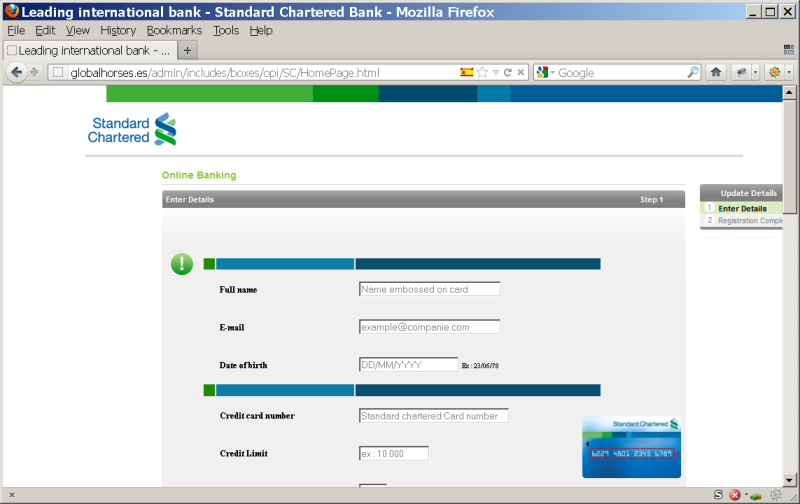Open the View menu
800x504 pixels.
[x=78, y=31]
